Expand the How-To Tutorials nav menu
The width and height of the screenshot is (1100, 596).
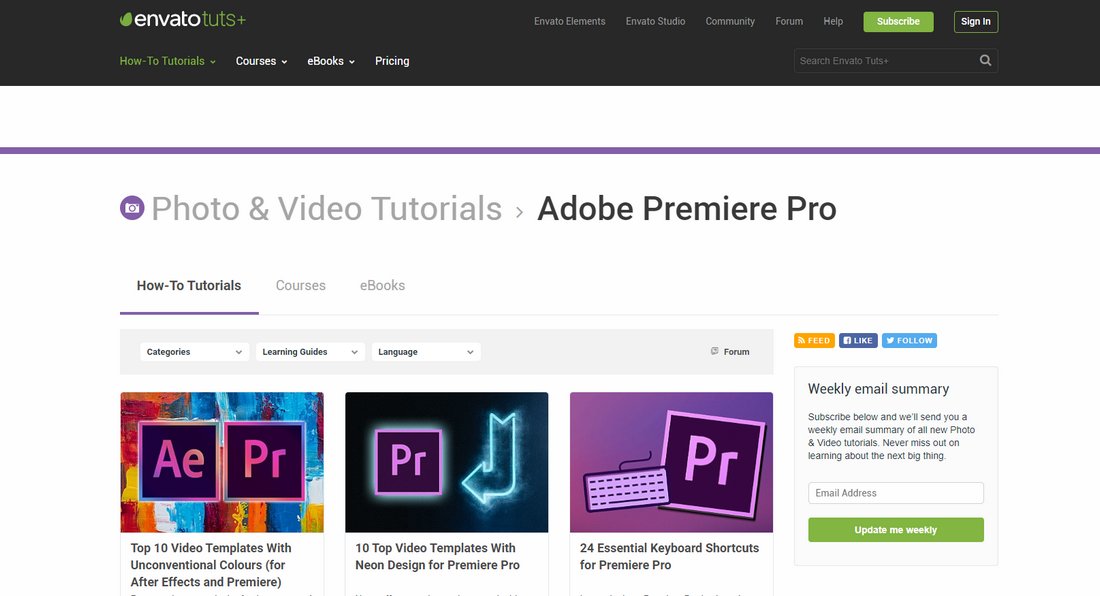167,61
